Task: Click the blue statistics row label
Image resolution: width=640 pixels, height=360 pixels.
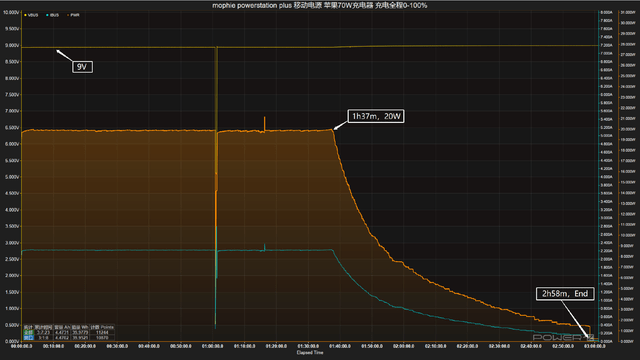Action: coord(28,338)
